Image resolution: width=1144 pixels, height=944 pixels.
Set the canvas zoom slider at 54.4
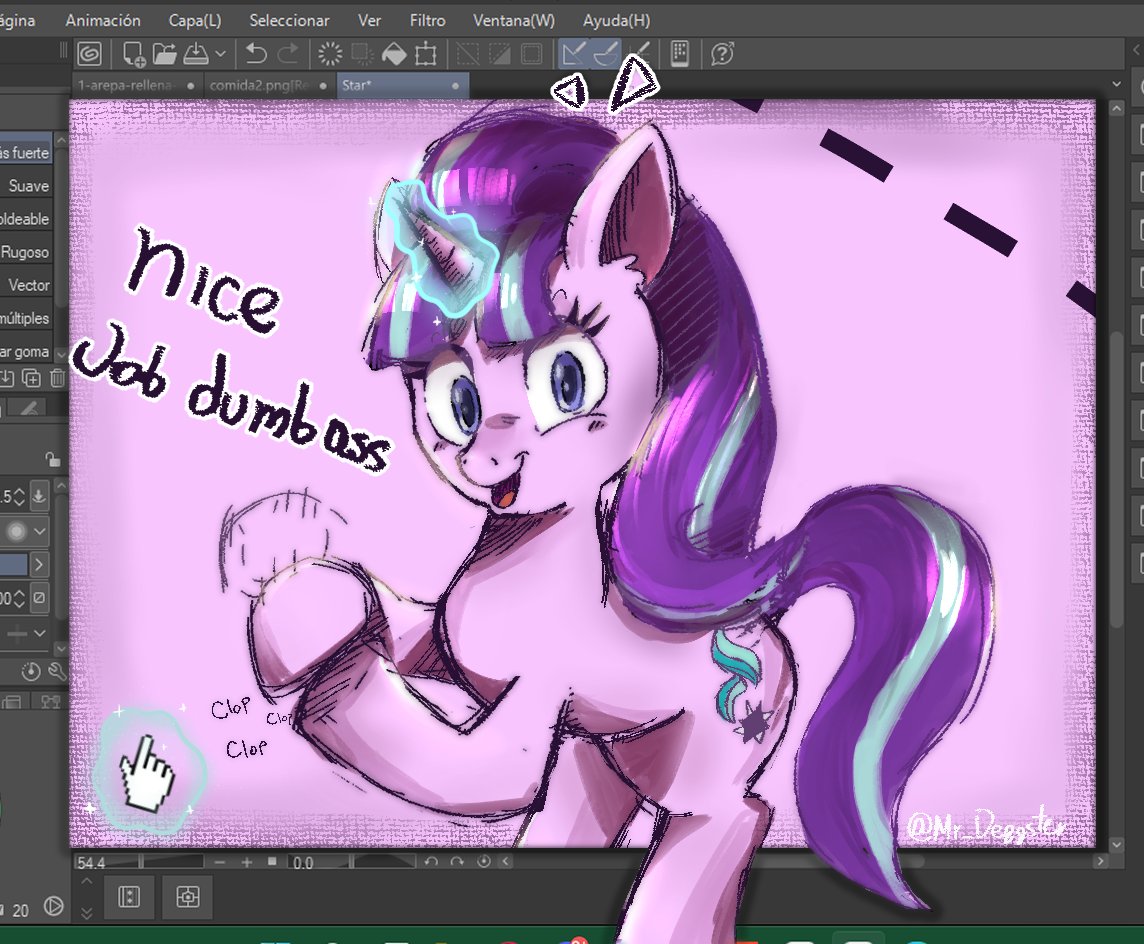[x=139, y=862]
